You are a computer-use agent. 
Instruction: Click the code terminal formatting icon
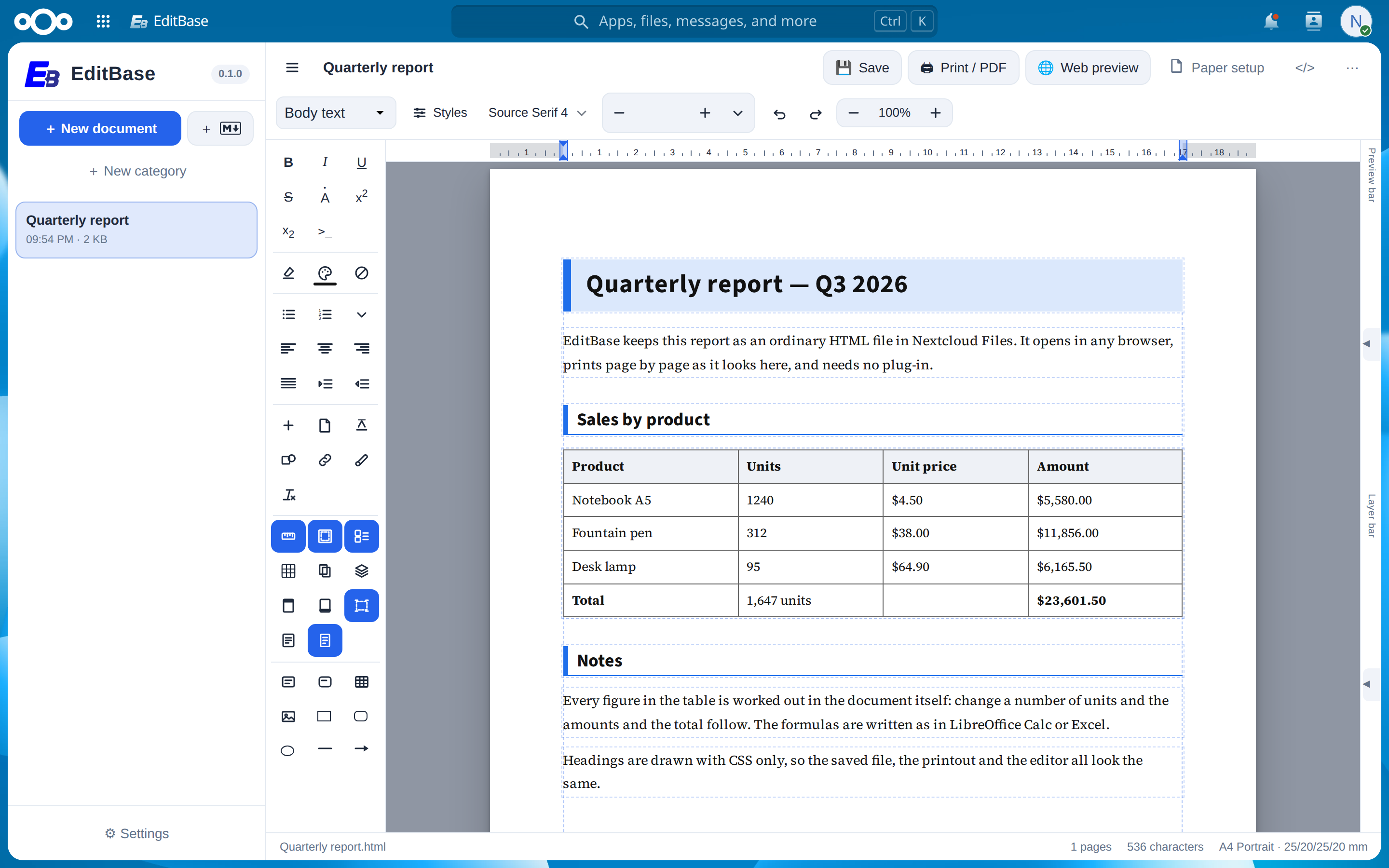(325, 232)
